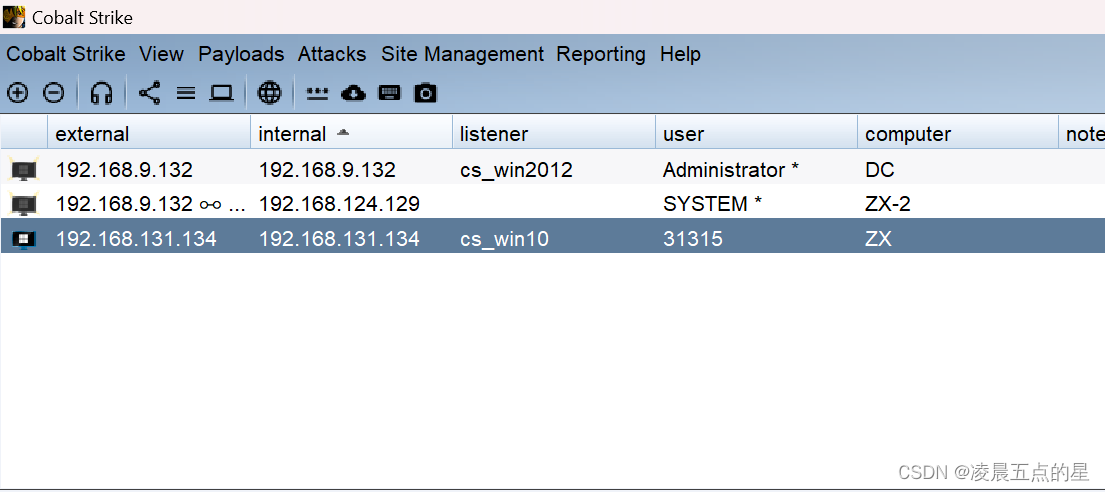The height and width of the screenshot is (492, 1105).
Task: Open credentials via password dots icon
Action: click(x=317, y=93)
